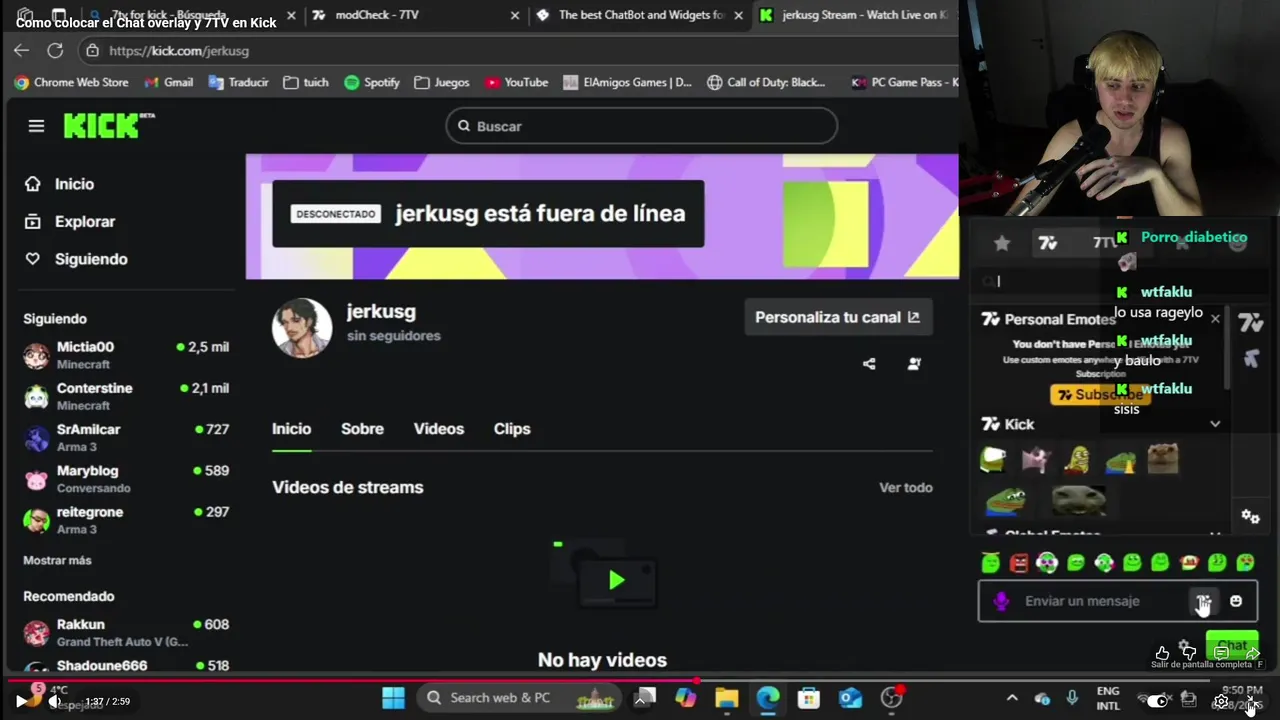Click the green Chat send button
Image resolution: width=1280 pixels, height=720 pixels.
click(1232, 646)
